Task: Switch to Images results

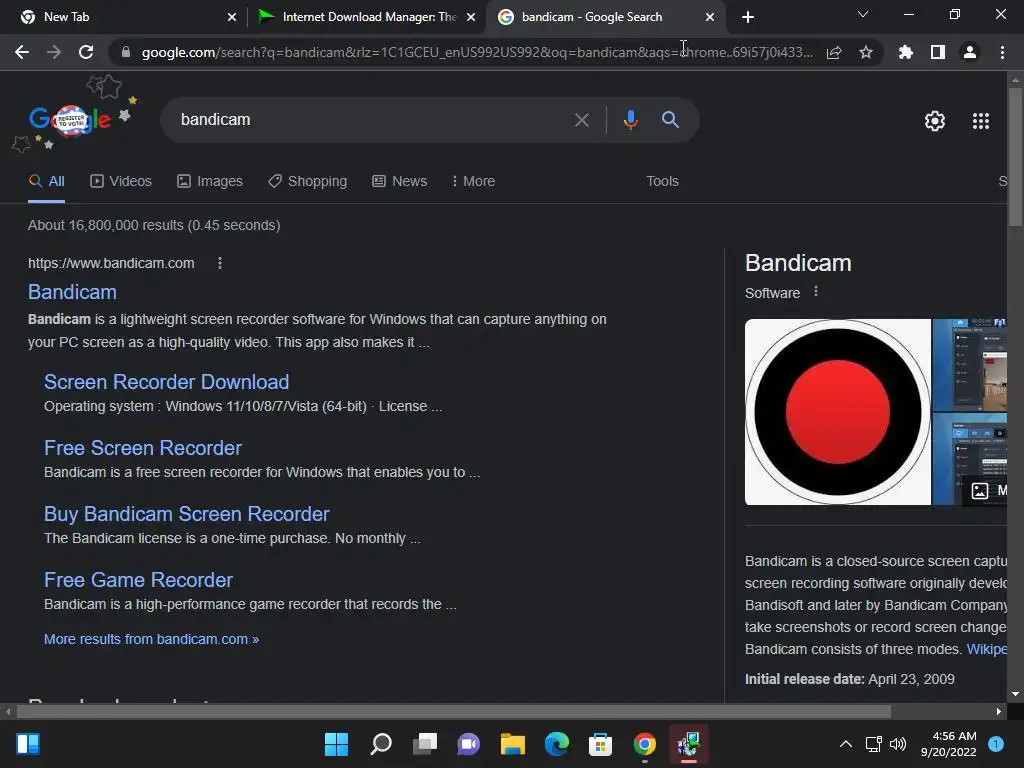Action: click(210, 182)
